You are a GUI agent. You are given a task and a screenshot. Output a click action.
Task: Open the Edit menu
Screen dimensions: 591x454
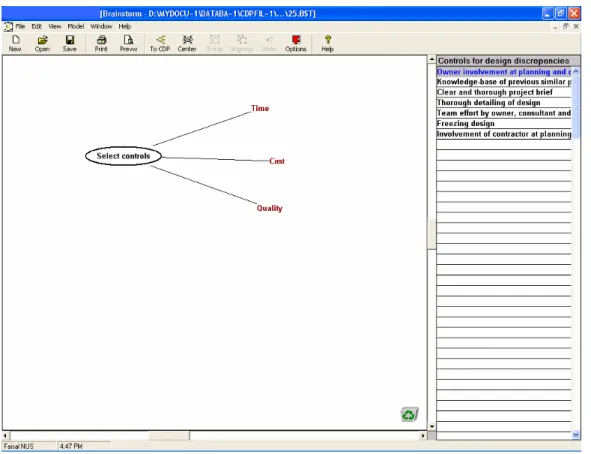37,26
